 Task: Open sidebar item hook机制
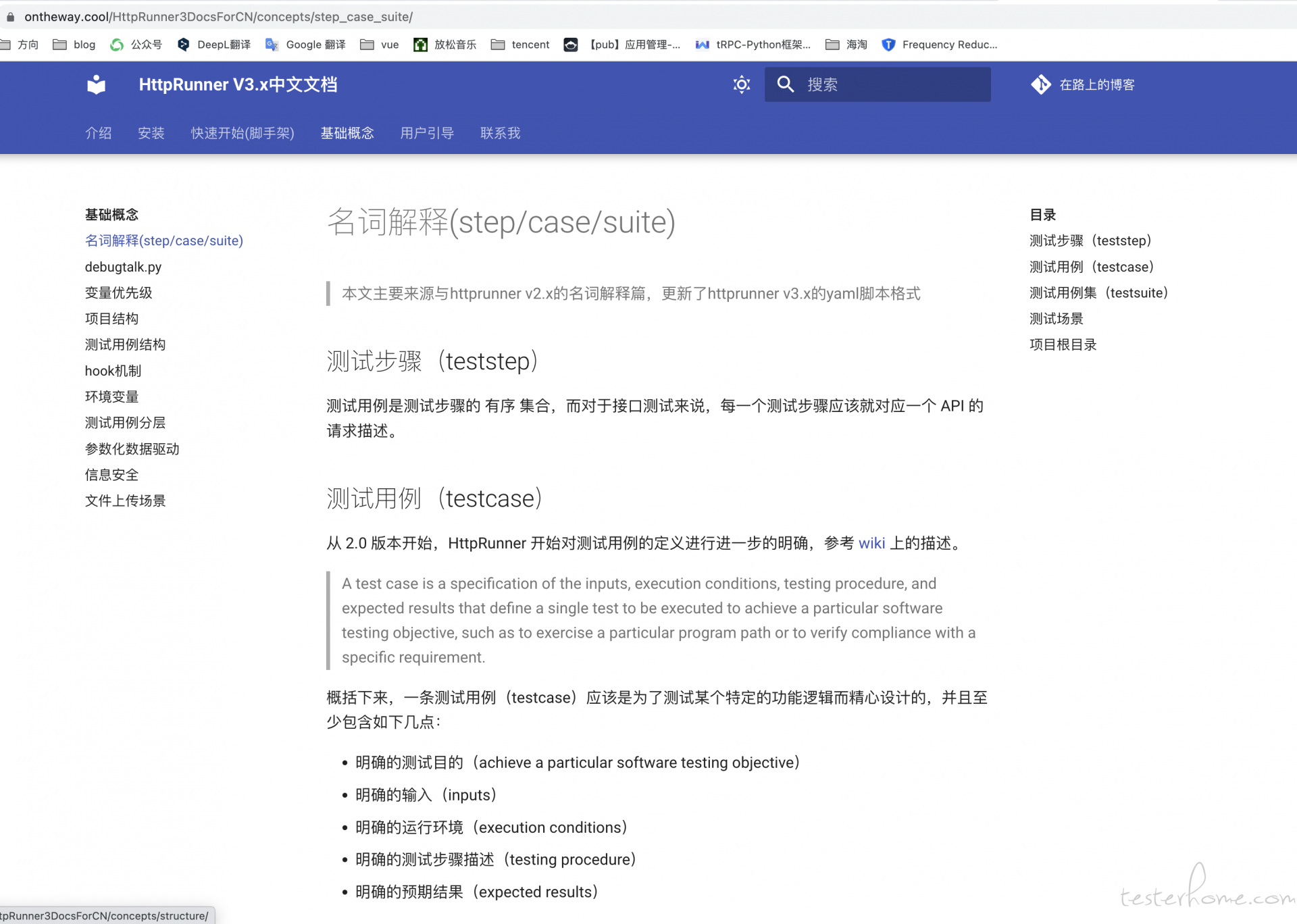coord(113,371)
